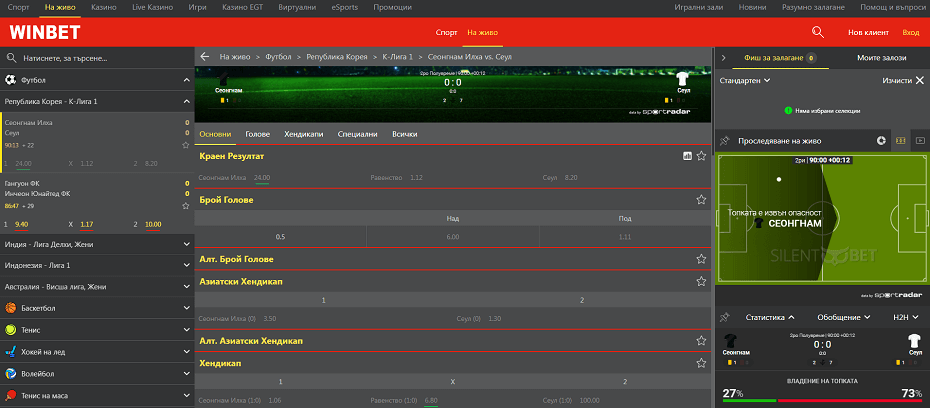Click the back arrow in the breadcrumb bar
The image size is (930, 408).
pos(205,57)
